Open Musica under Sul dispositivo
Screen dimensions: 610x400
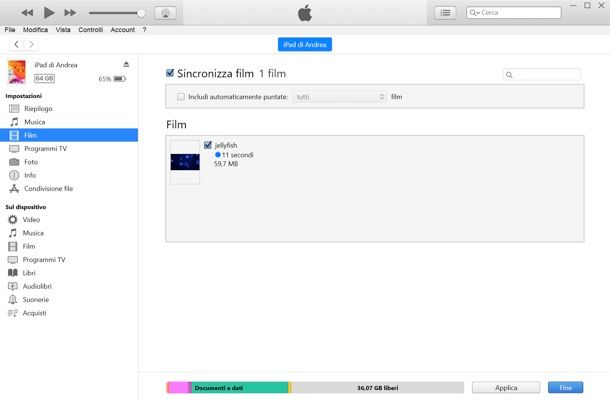[x=69, y=233]
